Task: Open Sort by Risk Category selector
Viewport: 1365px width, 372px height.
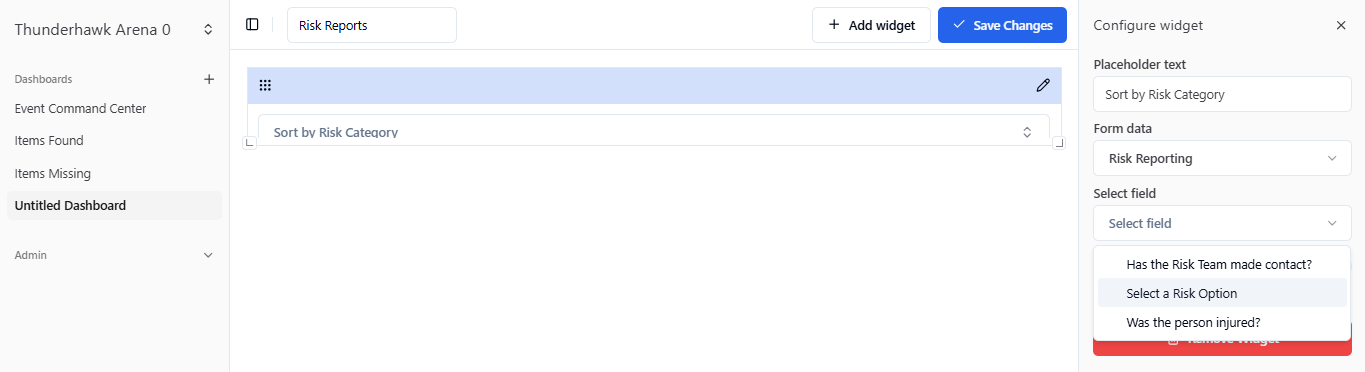Action: (x=654, y=131)
